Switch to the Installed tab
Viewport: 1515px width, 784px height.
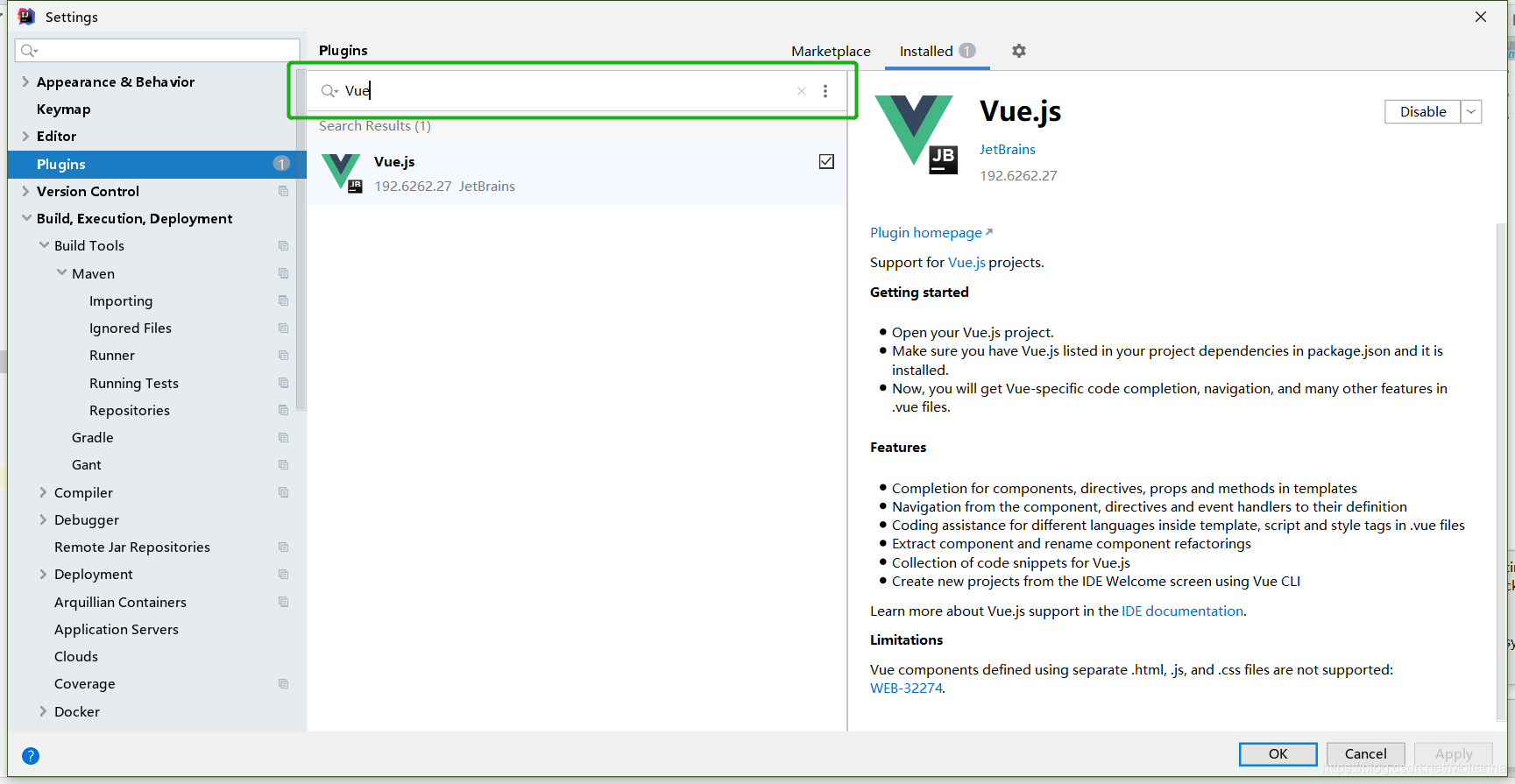937,51
